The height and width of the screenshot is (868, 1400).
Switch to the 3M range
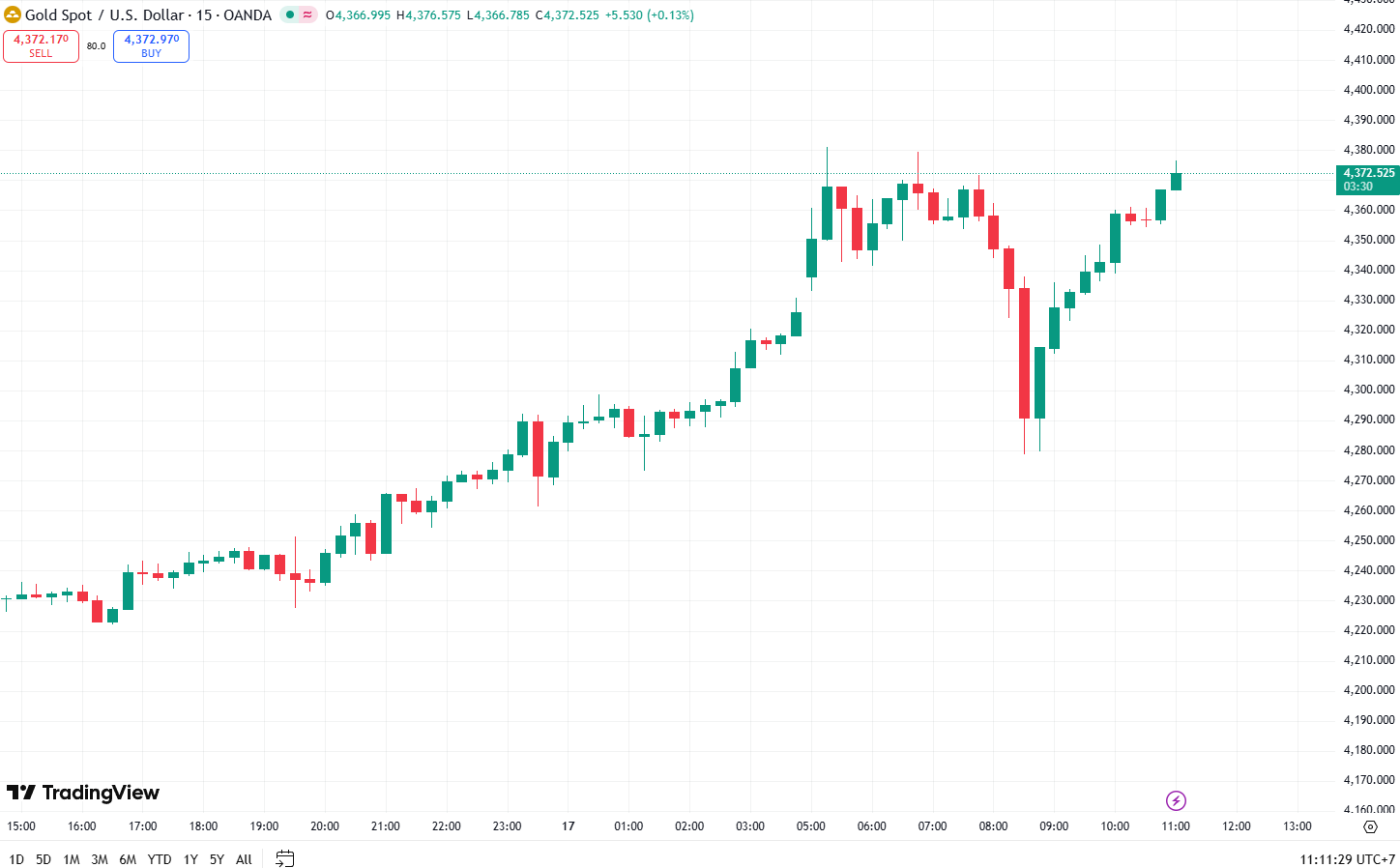(100, 859)
